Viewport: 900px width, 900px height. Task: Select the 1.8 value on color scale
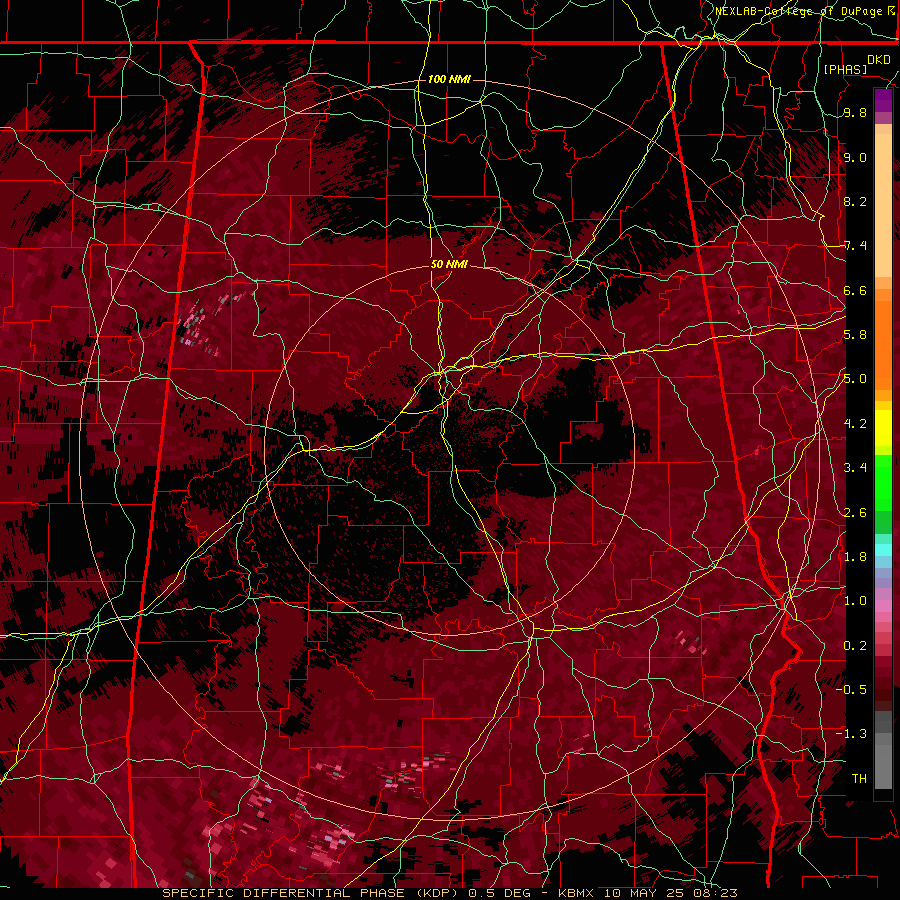pos(855,557)
